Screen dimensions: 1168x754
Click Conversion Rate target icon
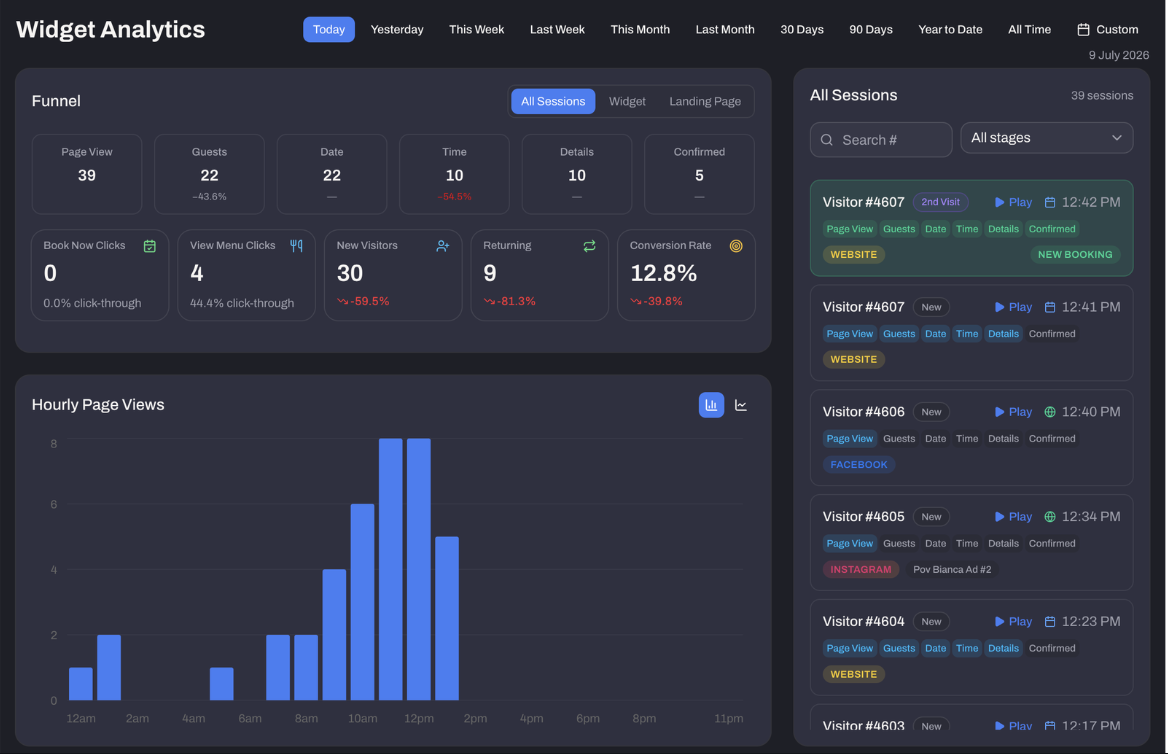736,246
